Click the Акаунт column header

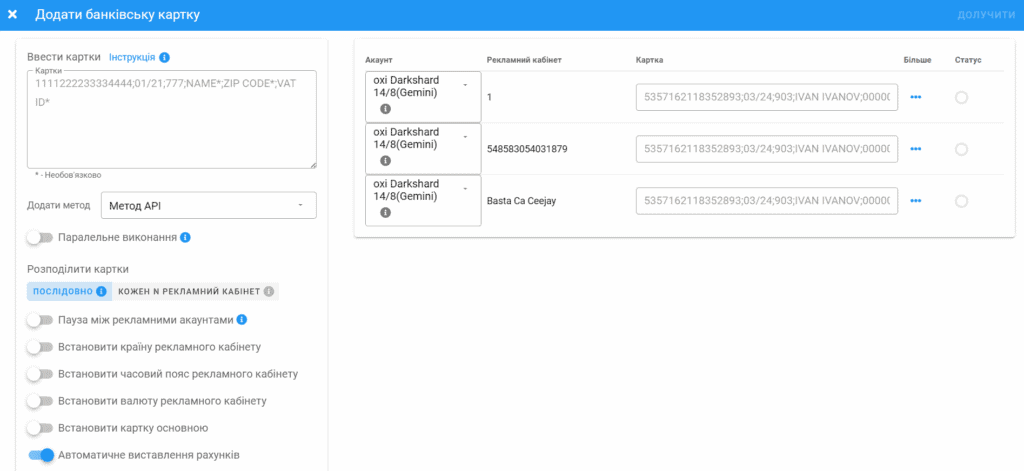pyautogui.click(x=379, y=60)
